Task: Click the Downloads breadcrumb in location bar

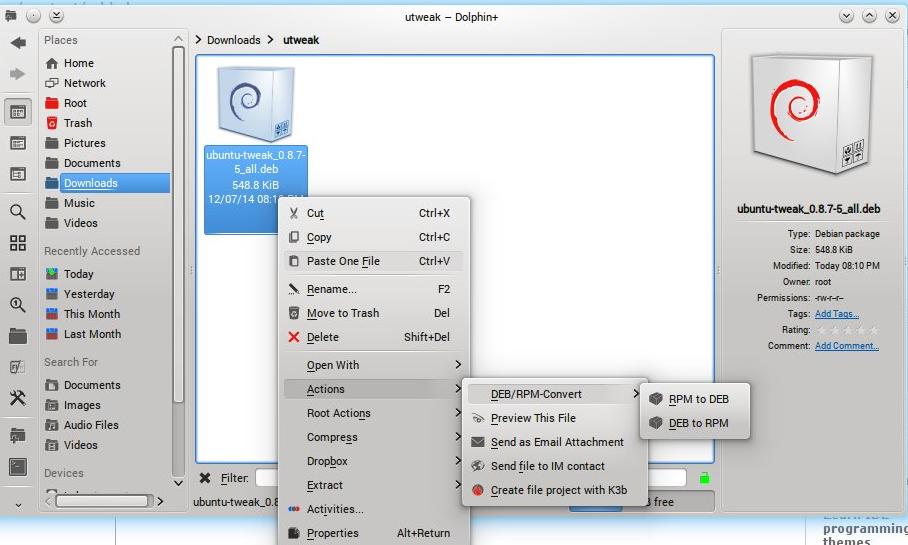Action: click(234, 40)
